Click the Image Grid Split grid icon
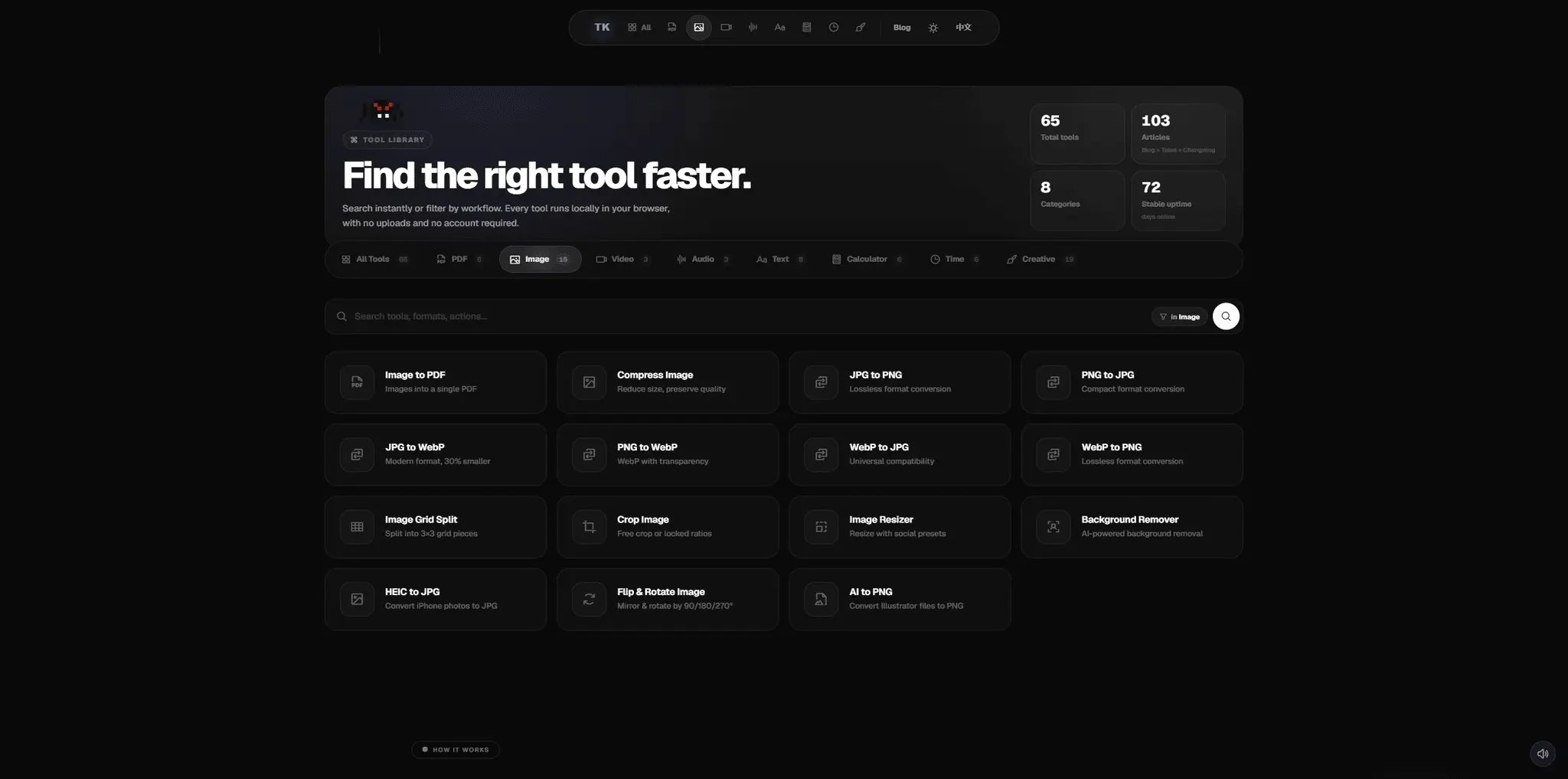 357,527
